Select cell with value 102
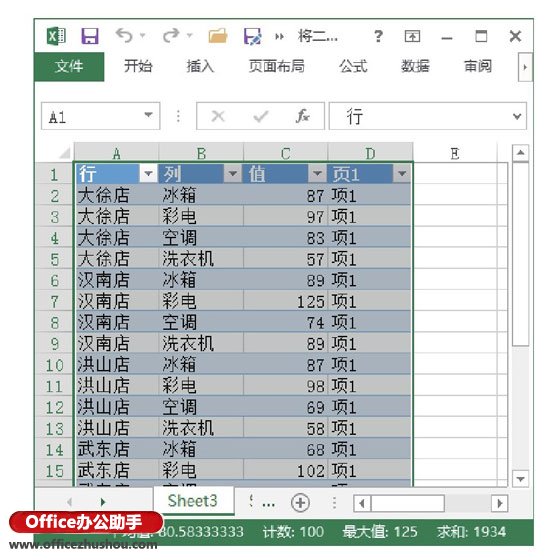 click(285, 471)
